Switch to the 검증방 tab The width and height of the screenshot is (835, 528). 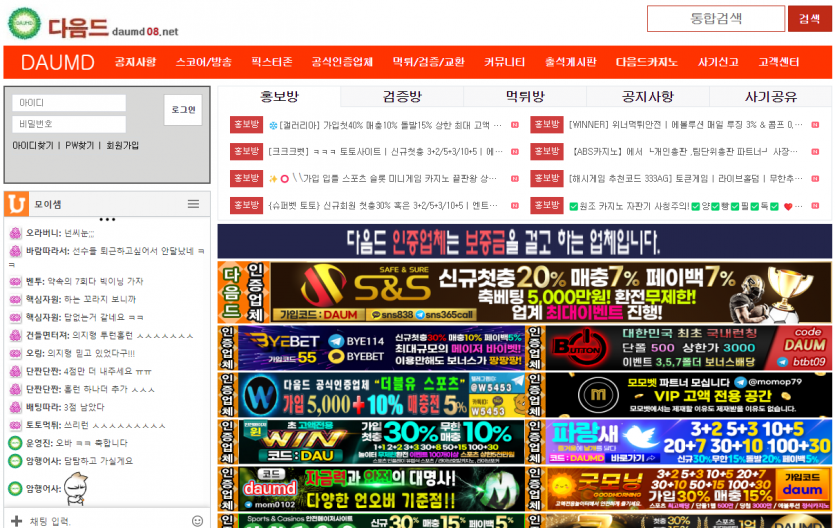coord(402,96)
